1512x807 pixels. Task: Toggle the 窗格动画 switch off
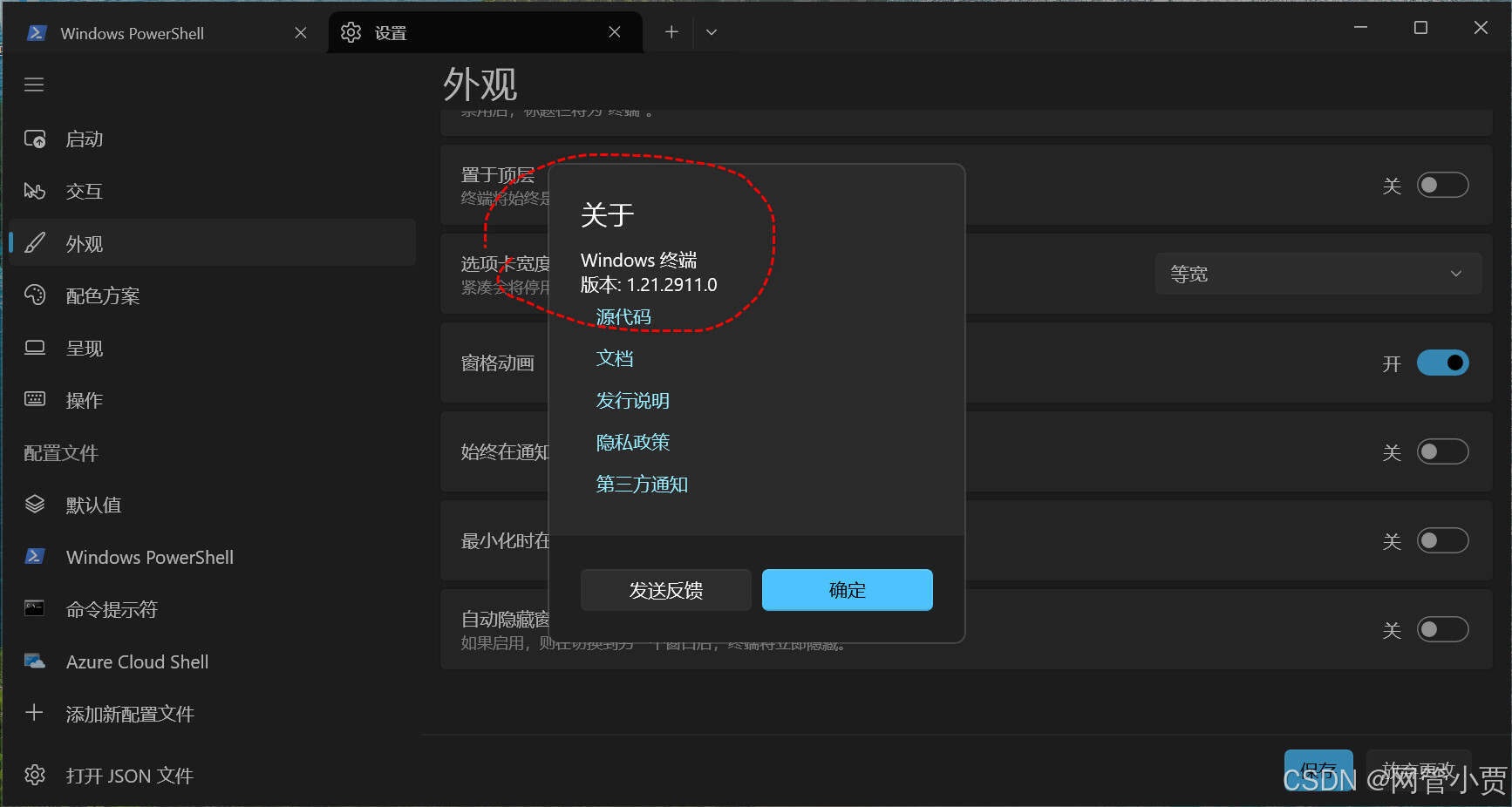(1443, 363)
